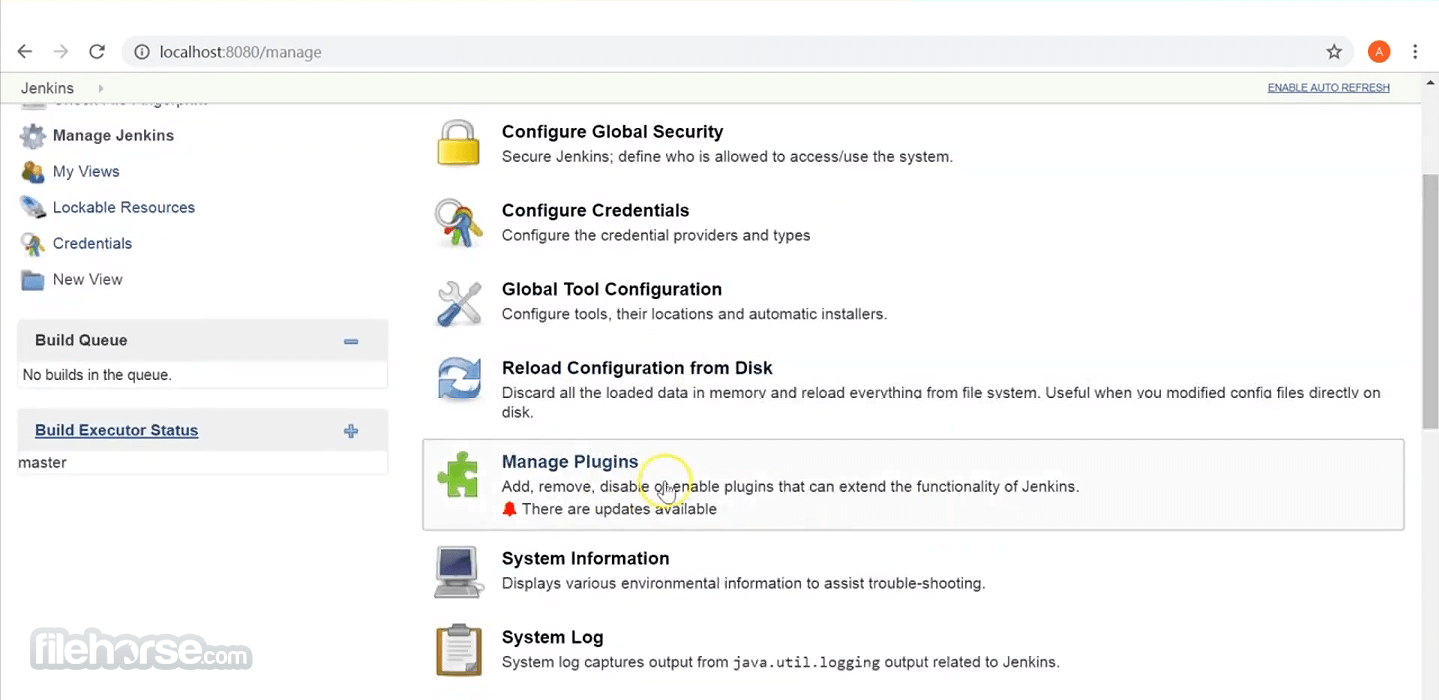This screenshot has width=1439, height=700.
Task: Click the browser forward arrow
Action: [61, 52]
